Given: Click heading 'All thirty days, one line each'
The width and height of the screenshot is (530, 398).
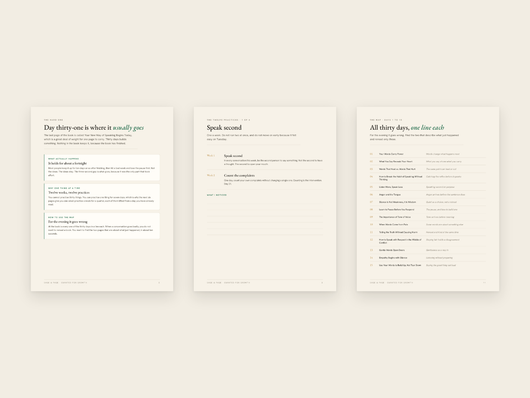Looking at the screenshot, I should (407, 127).
